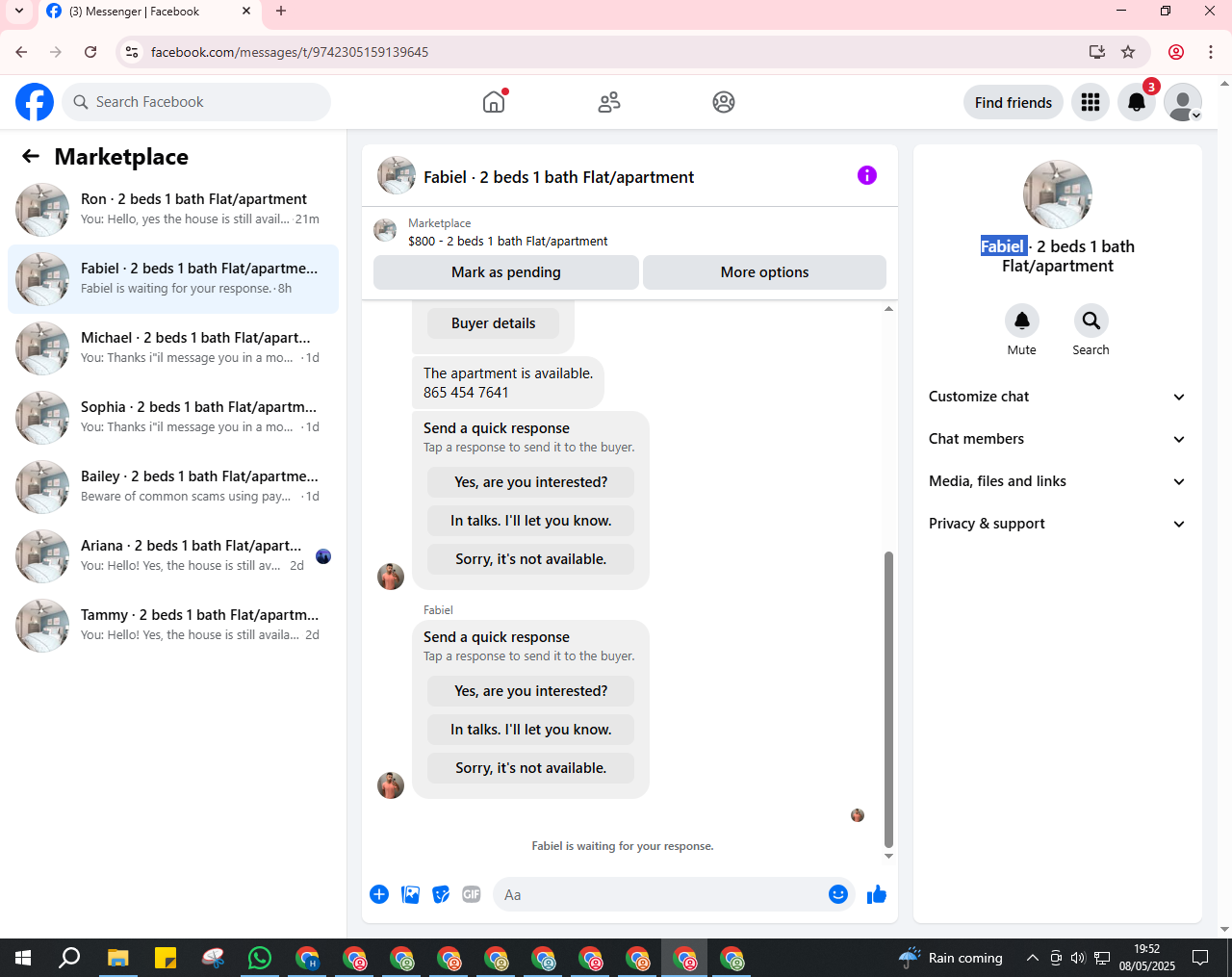Send last 'Yes, are you interested?' quick response
Image resolution: width=1232 pixels, height=977 pixels.
tap(531, 691)
